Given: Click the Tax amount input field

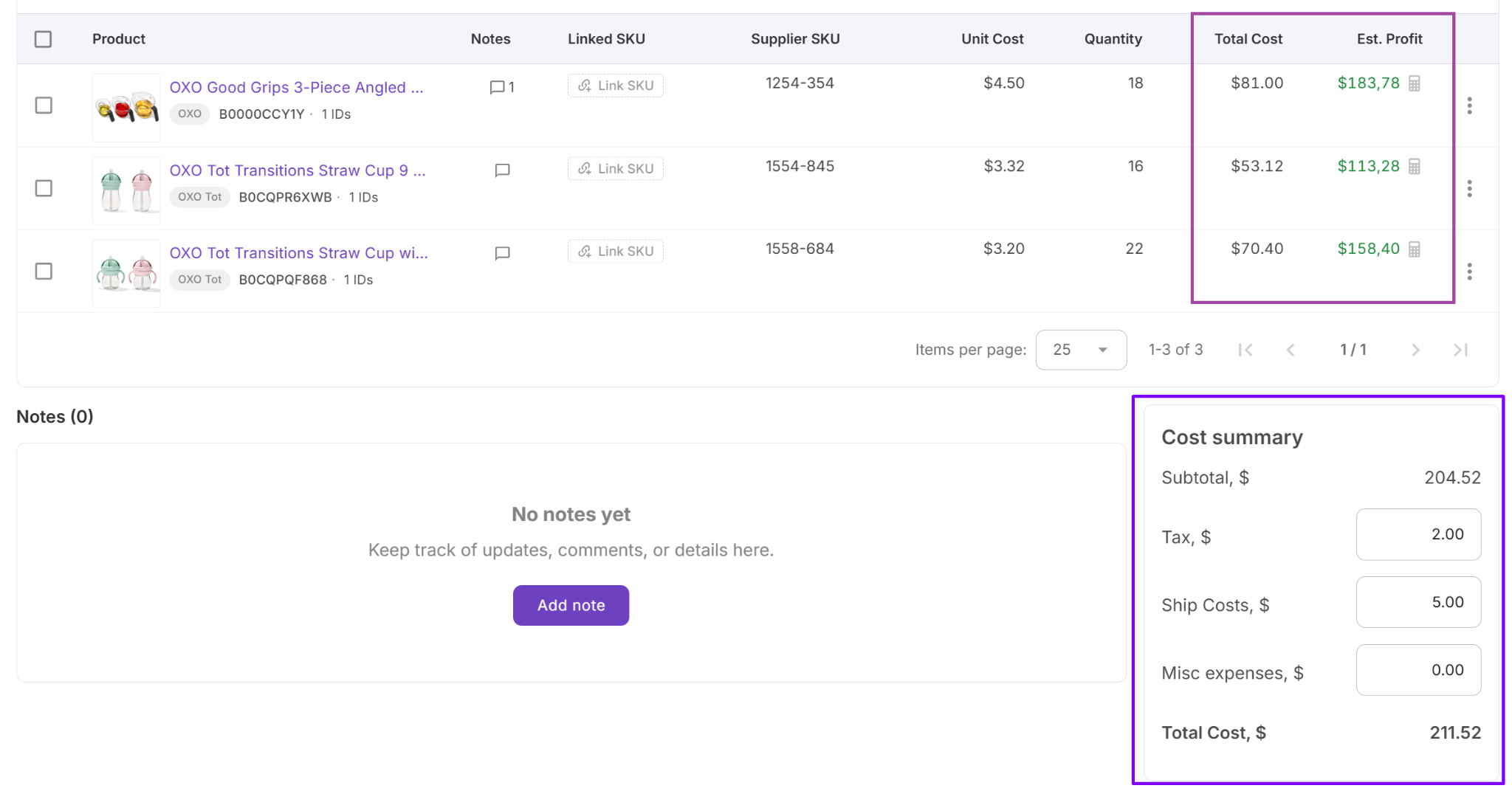Looking at the screenshot, I should 1418,534.
